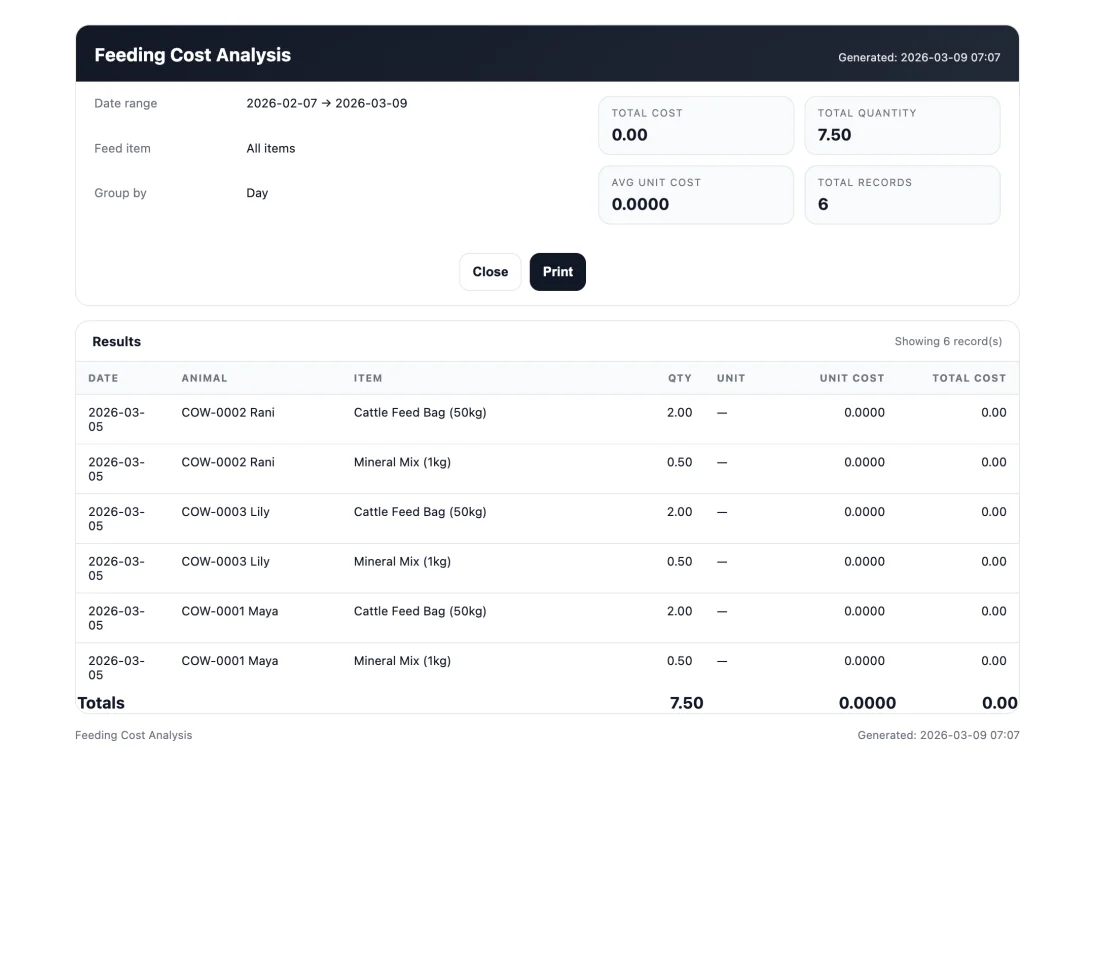The image size is (1094, 960).
Task: Click the footer Feeding Cost Analysis text
Action: tap(133, 735)
